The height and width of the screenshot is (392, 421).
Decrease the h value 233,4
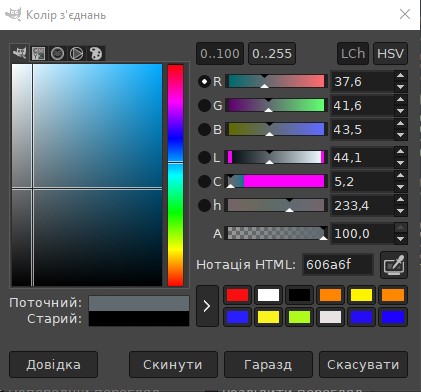[401, 211]
